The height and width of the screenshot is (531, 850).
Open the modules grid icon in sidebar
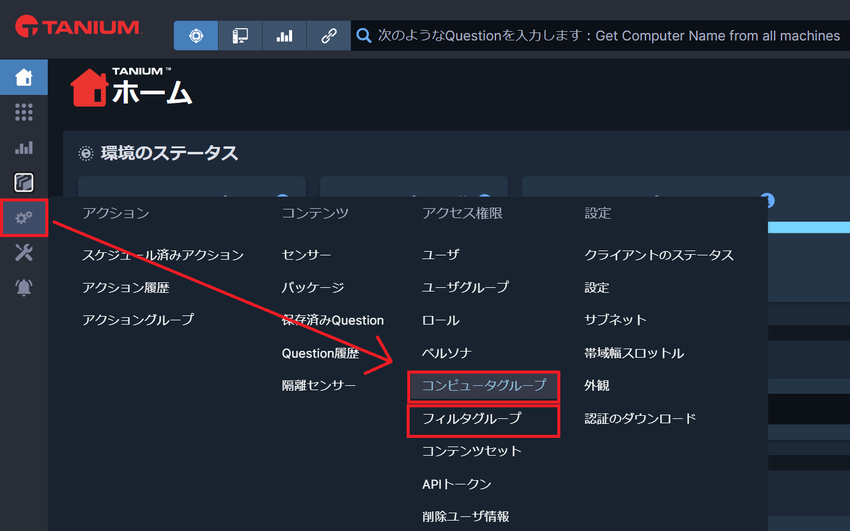pos(24,112)
